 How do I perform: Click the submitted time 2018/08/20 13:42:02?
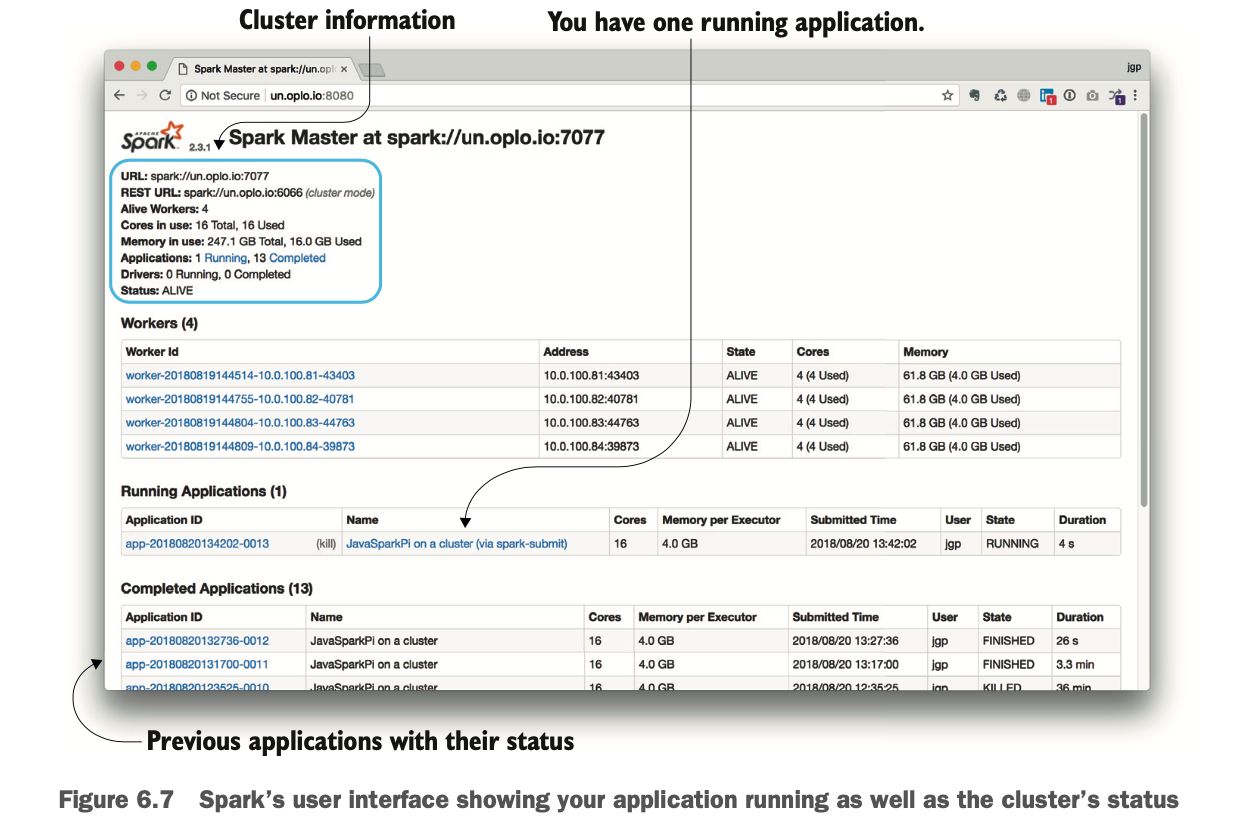click(863, 544)
